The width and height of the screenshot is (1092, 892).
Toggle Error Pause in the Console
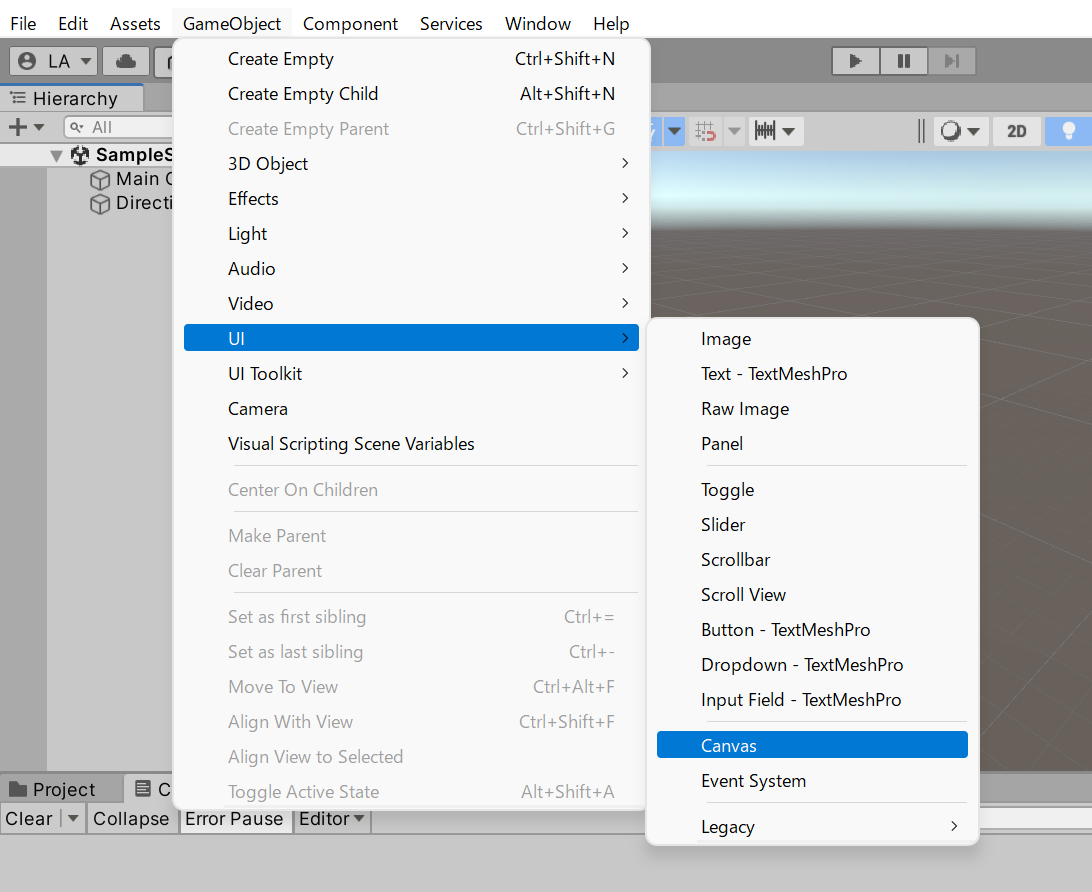point(234,819)
